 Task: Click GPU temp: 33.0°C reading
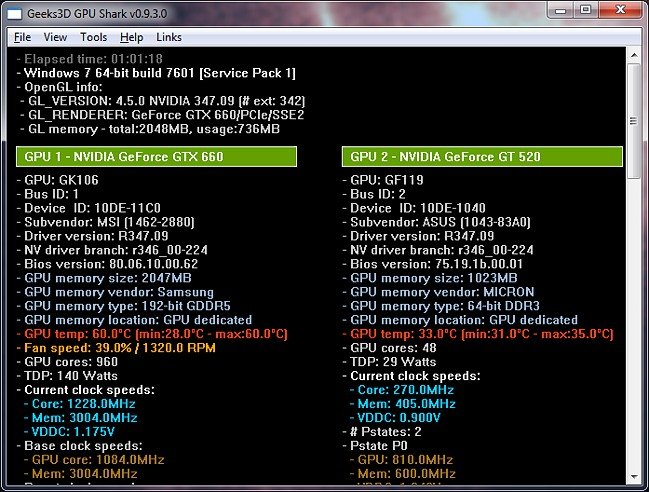pos(478,334)
